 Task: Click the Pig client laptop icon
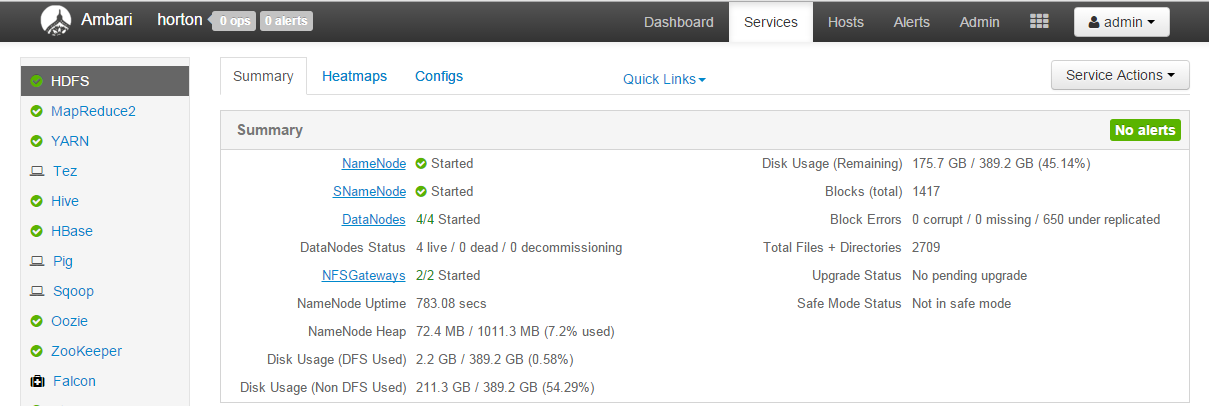click(x=37, y=262)
